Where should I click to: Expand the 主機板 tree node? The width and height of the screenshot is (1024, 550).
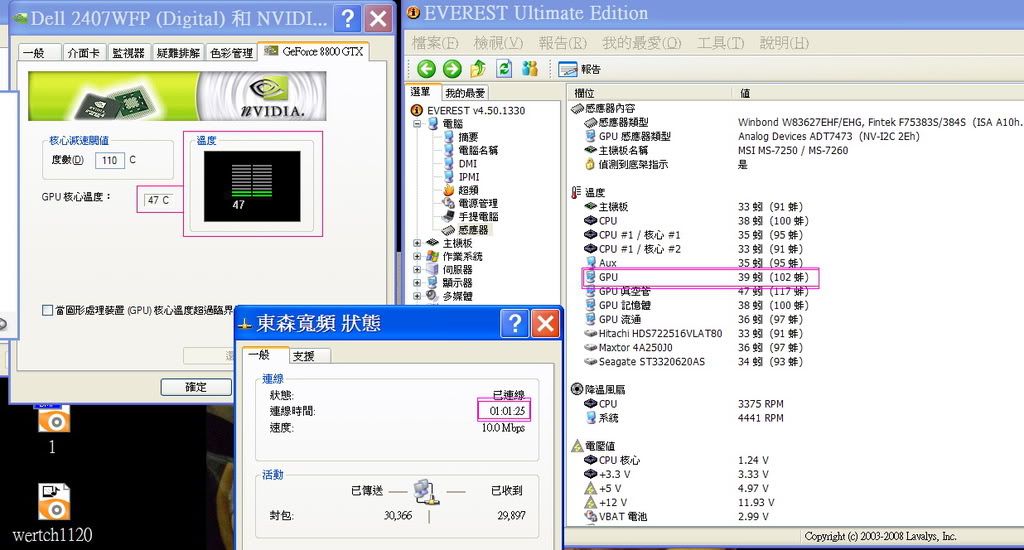coord(417,243)
